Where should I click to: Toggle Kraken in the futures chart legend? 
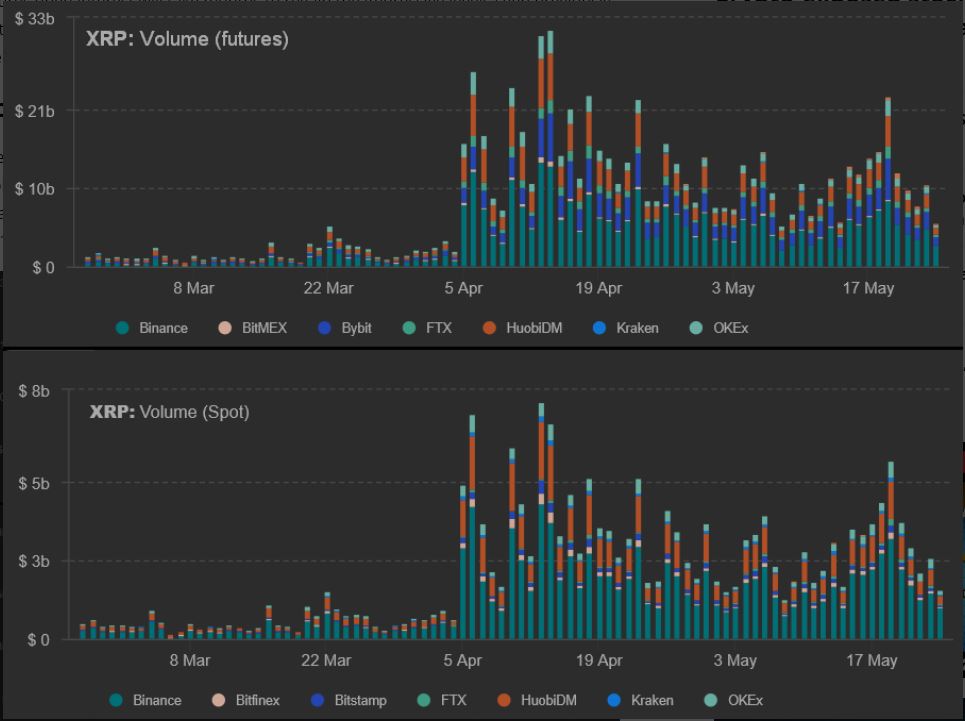626,328
